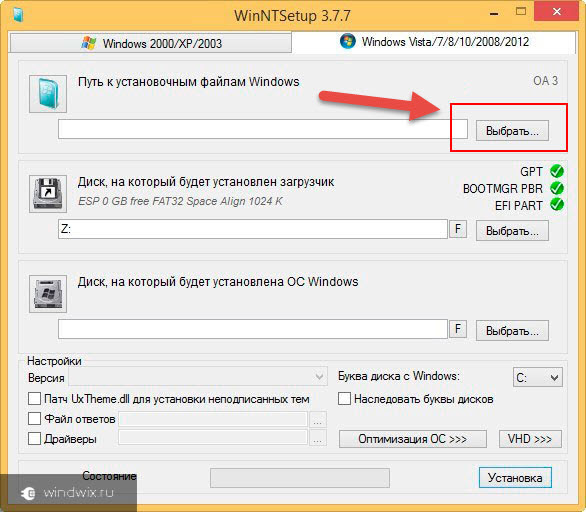Click the GPT green checkmark status icon
Image resolution: width=586 pixels, height=512 pixels.
(557, 171)
